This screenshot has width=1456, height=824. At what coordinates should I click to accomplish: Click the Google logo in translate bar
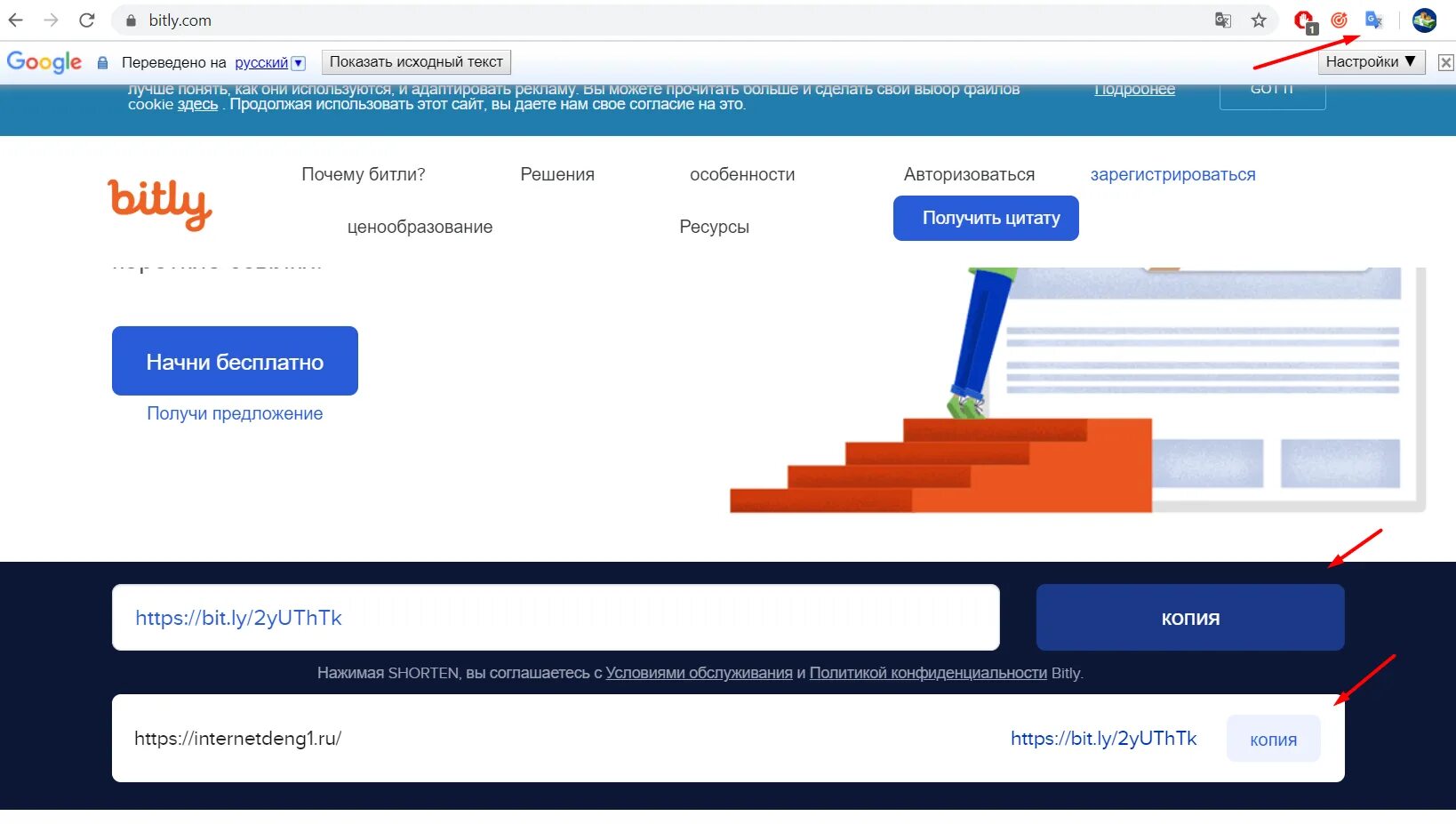tap(44, 62)
